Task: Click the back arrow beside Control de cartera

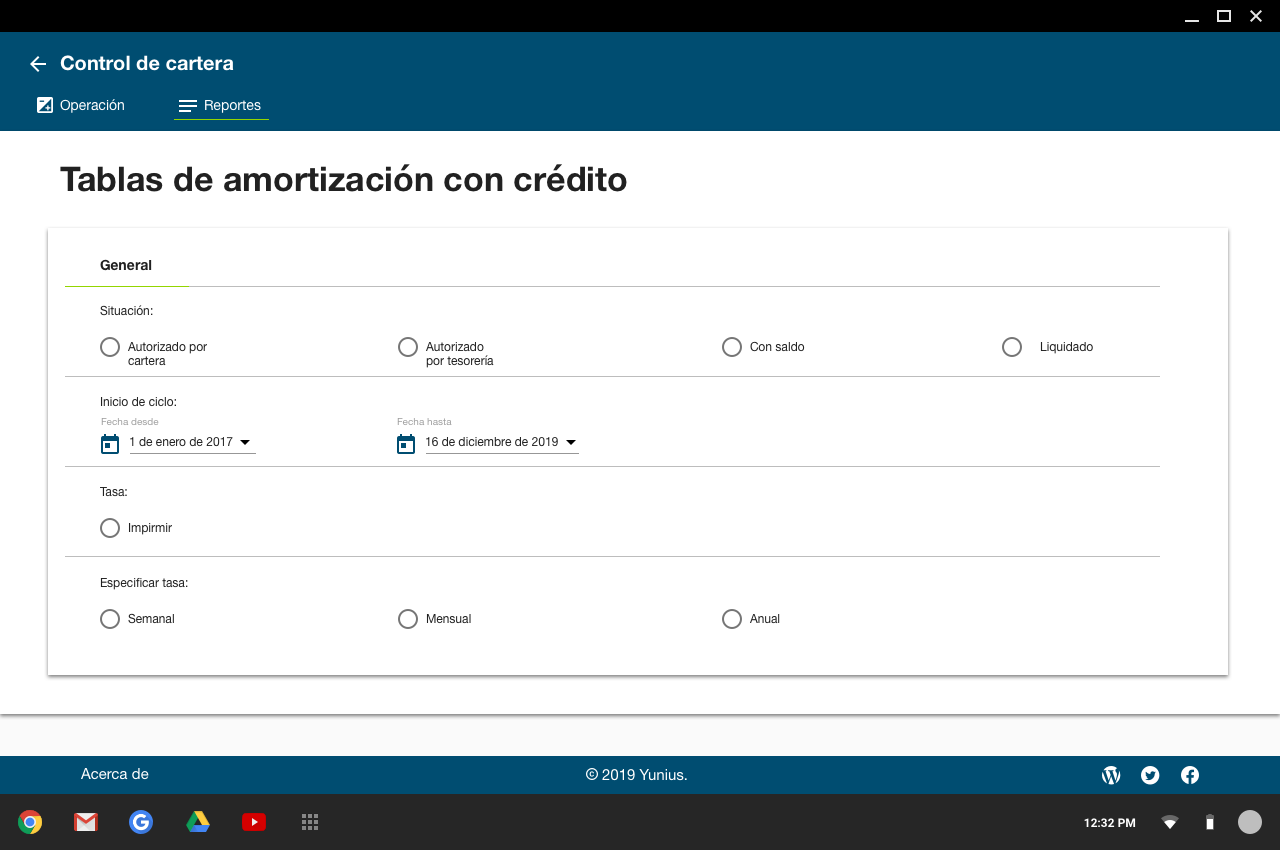Action: coord(38,64)
